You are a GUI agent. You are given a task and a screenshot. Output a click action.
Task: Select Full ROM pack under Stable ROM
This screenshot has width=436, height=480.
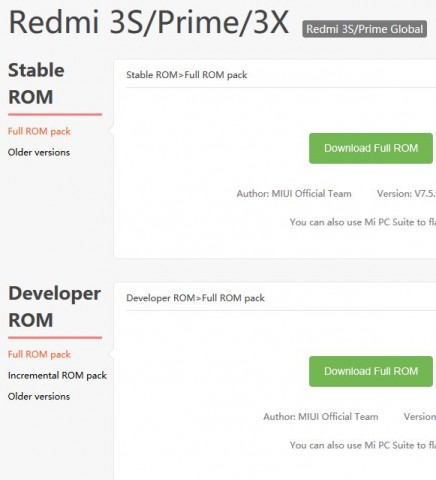39,131
